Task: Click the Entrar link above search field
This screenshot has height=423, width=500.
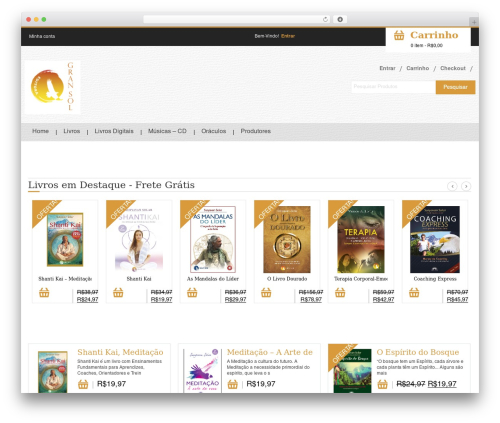Action: coord(387,68)
